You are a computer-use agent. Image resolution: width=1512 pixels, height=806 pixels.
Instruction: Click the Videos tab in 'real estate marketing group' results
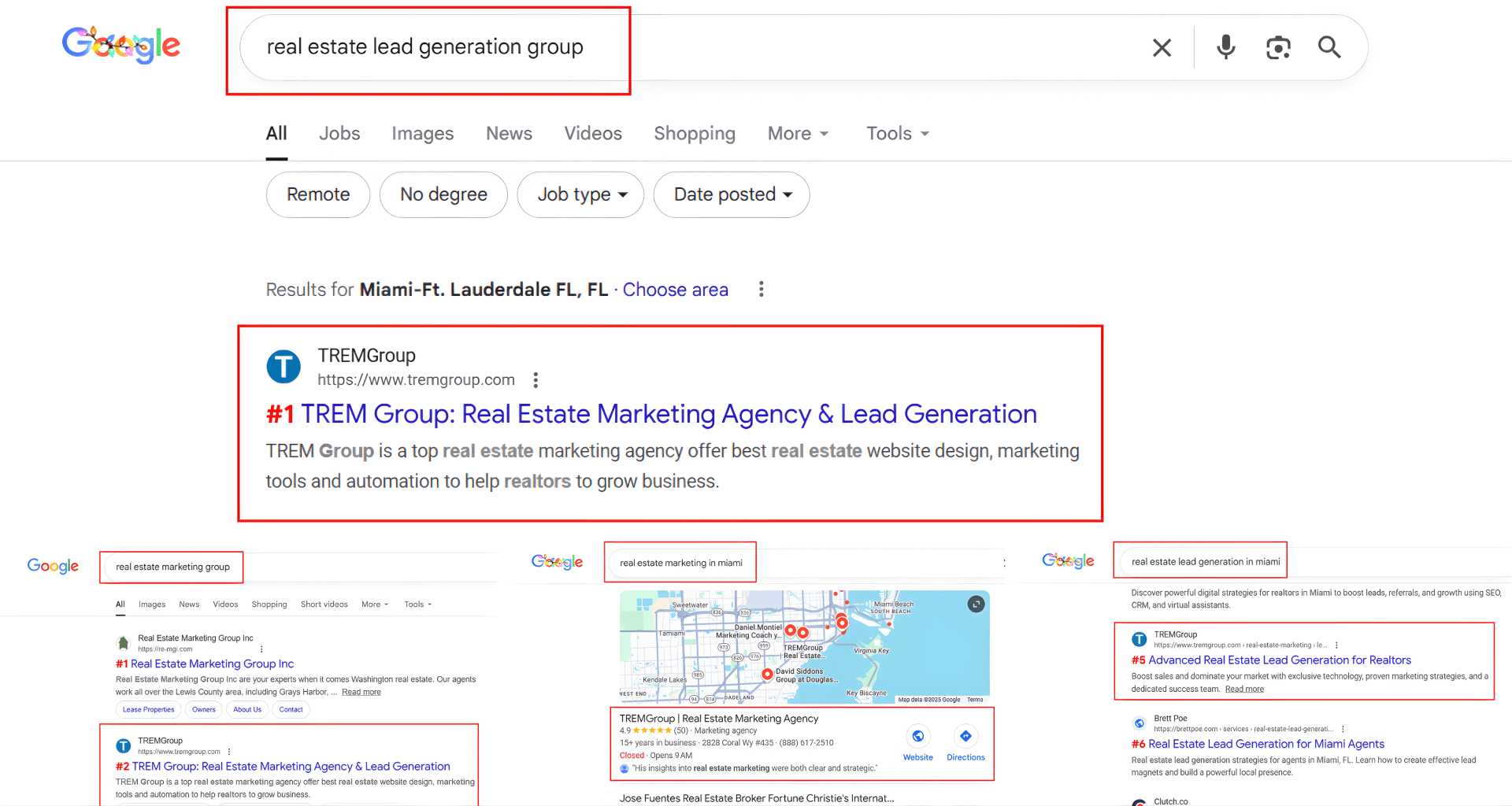(x=225, y=604)
